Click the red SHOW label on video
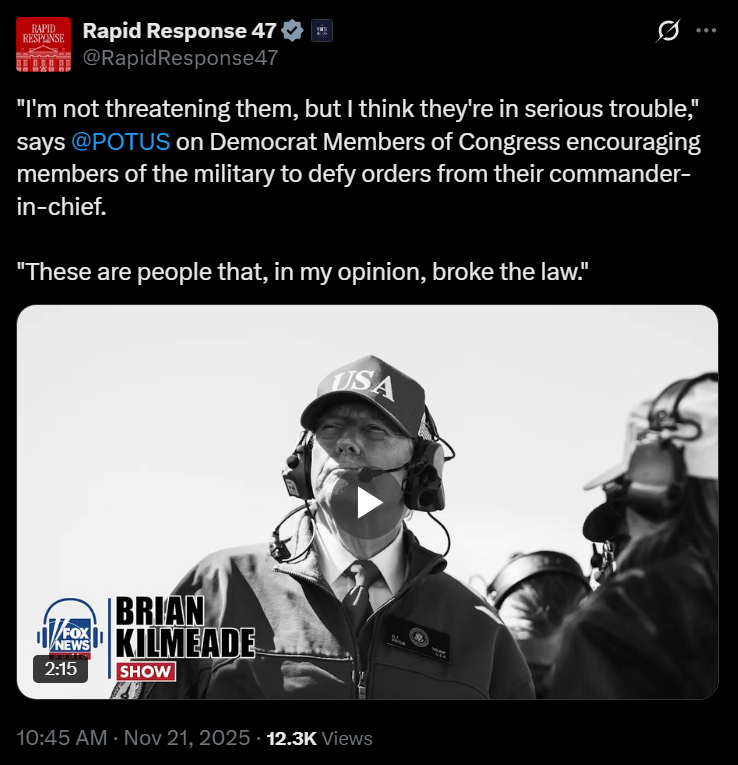This screenshot has height=765, width=738. coord(146,671)
